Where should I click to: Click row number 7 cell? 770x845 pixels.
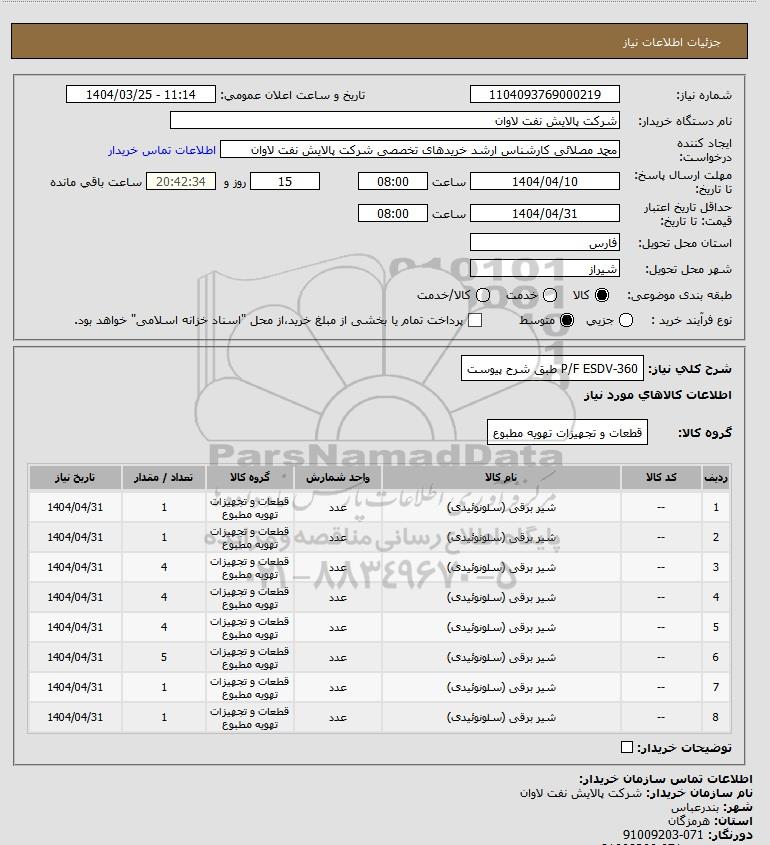click(x=716, y=687)
